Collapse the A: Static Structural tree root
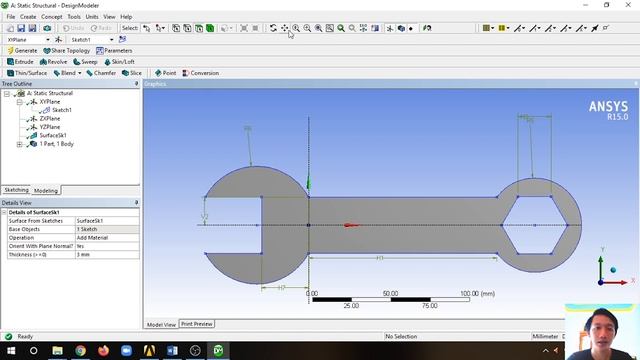Screen dimensions: 640x360 coord(7,93)
